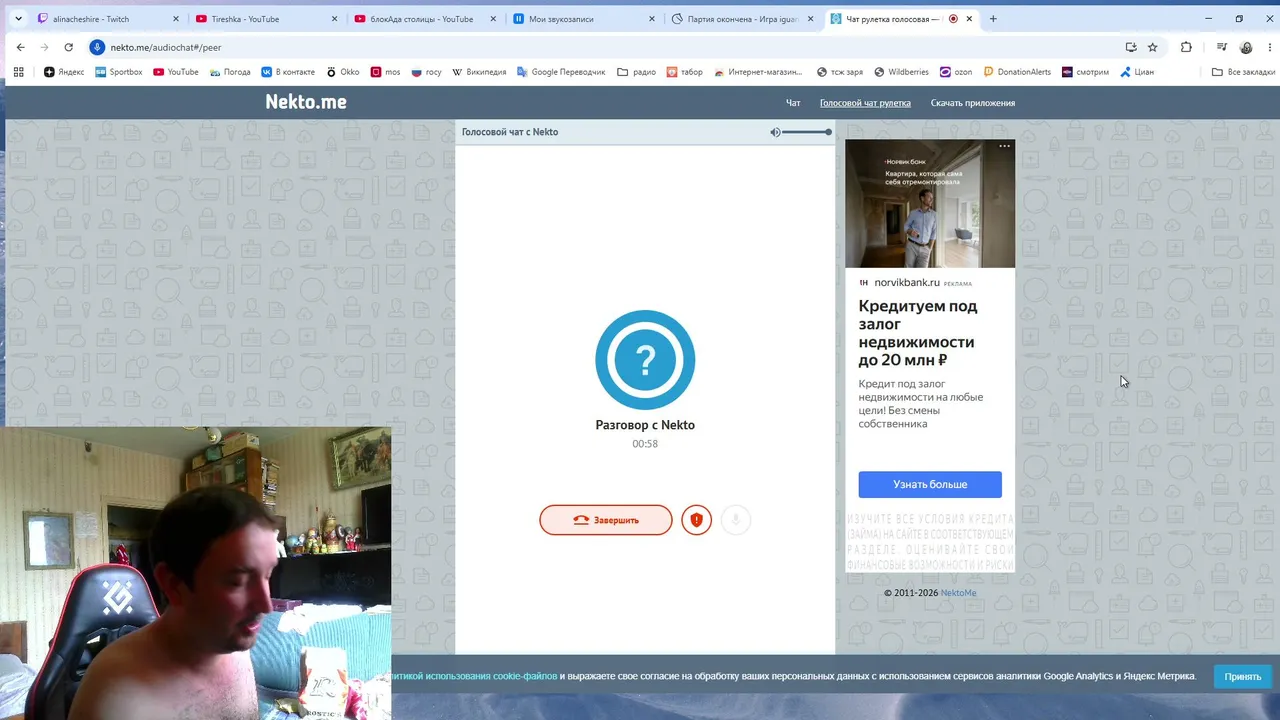This screenshot has width=1280, height=720.
Task: Open the тсж заря bookmark
Action: pyautogui.click(x=839, y=72)
